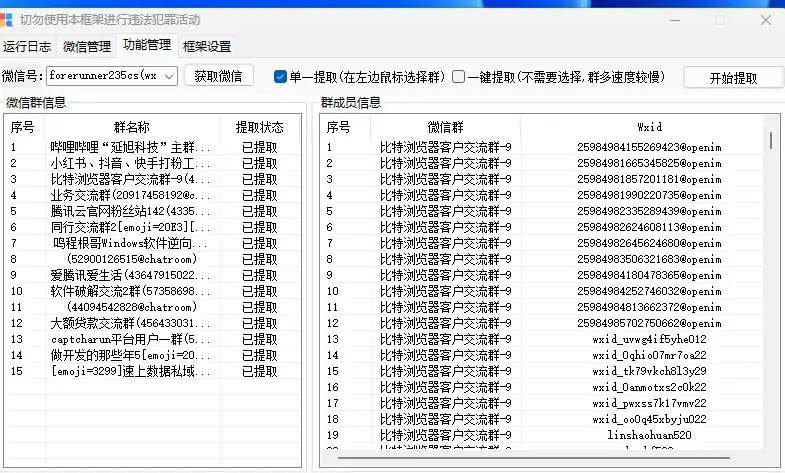
Task: Select group row 鸣程根哥Windows软件逆向
Action: coord(153,243)
